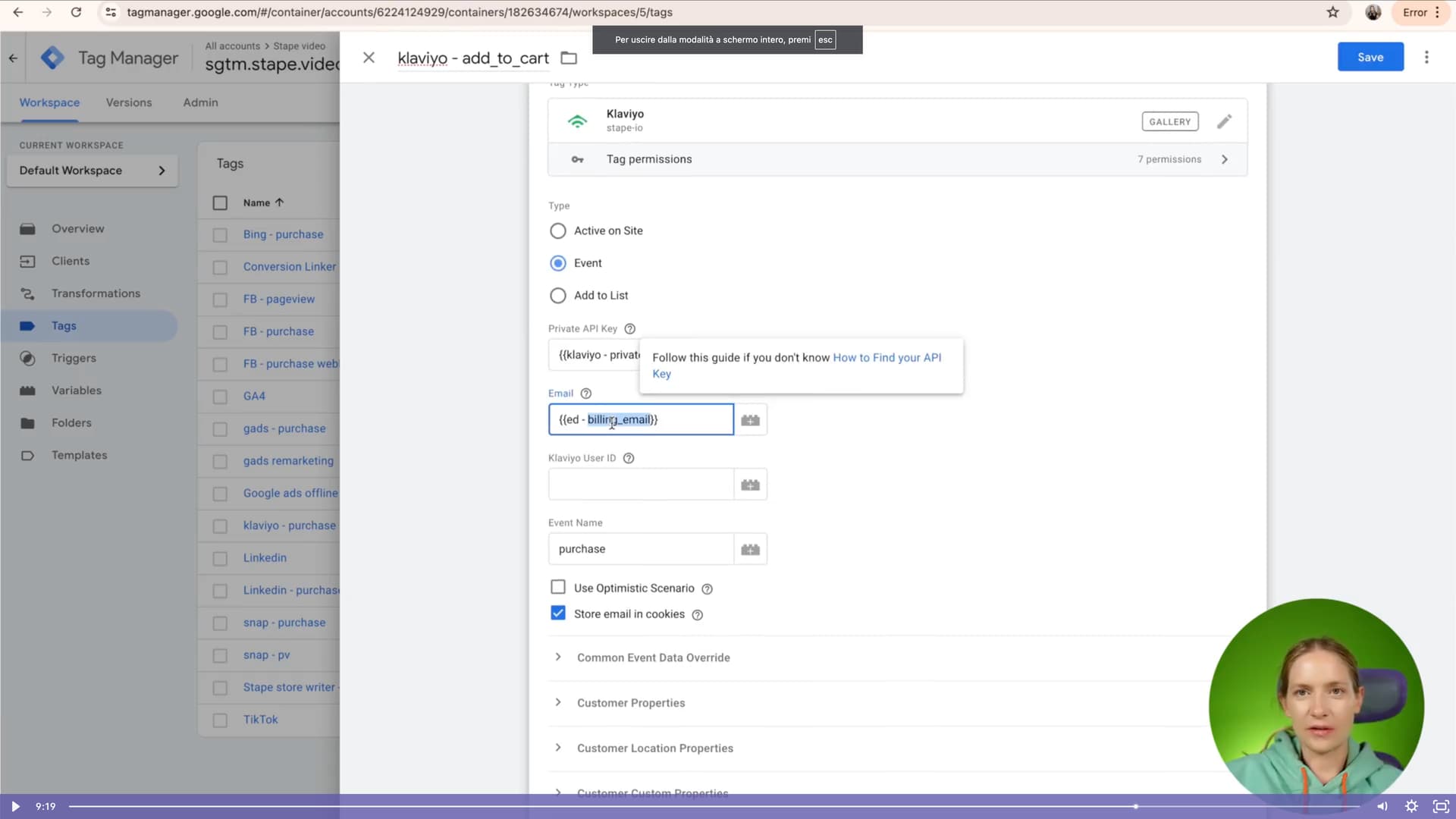The width and height of the screenshot is (1456, 819).
Task: Open help icon for Klaviyo User ID
Action: 628,458
